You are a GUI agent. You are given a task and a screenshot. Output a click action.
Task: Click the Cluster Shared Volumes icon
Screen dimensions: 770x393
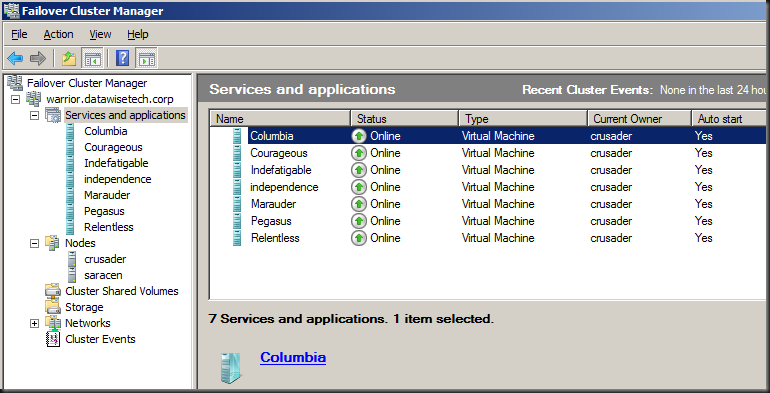[53, 291]
